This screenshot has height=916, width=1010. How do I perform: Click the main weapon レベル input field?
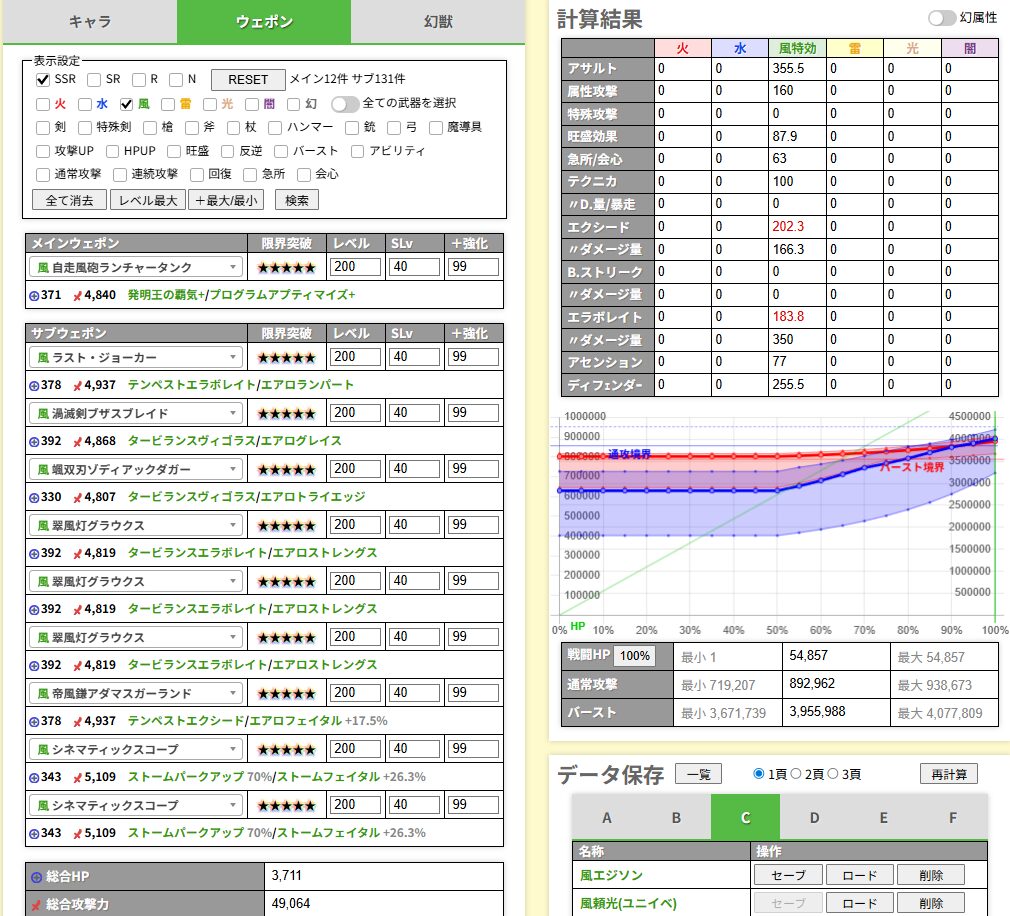[x=356, y=268]
